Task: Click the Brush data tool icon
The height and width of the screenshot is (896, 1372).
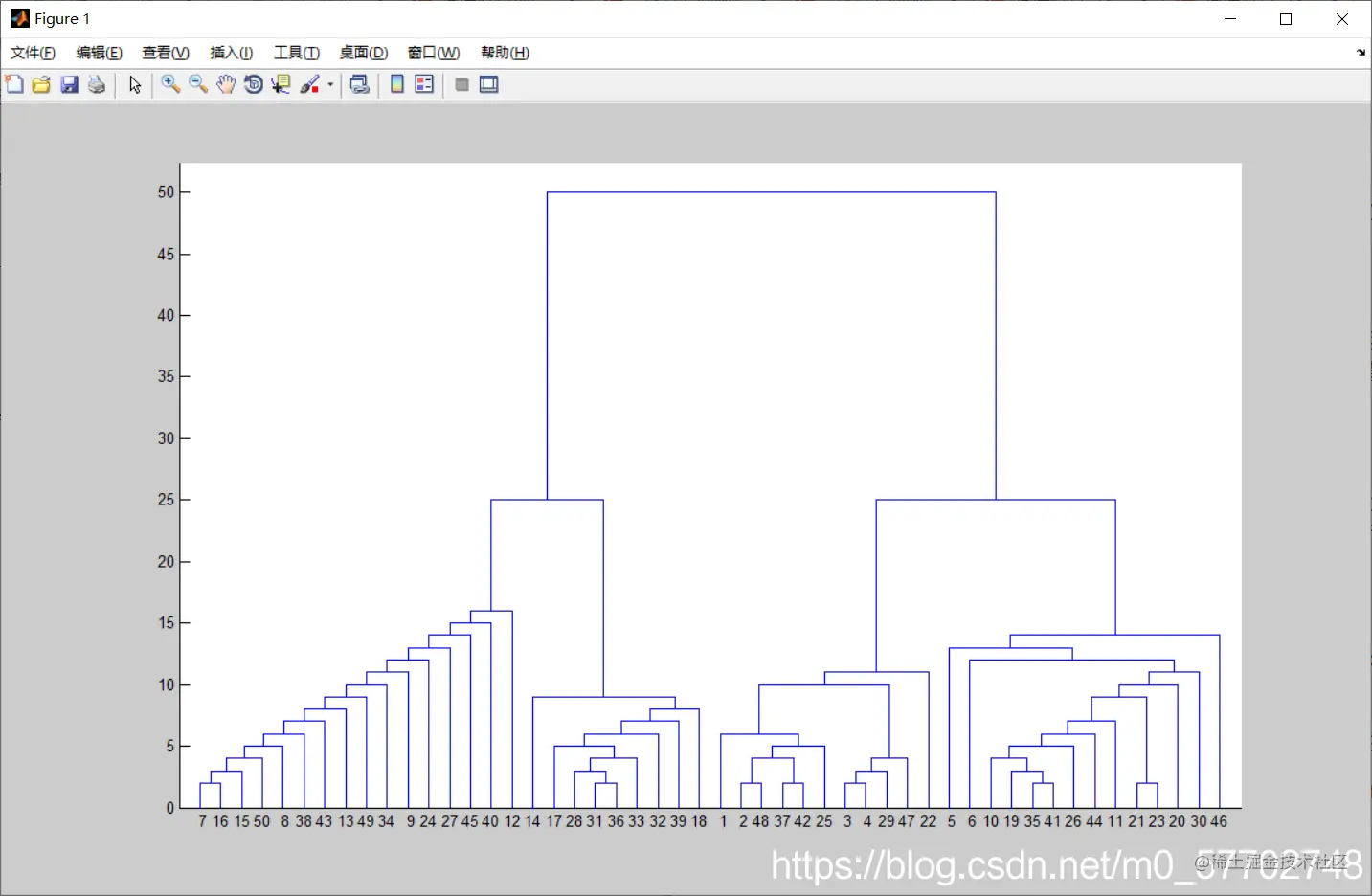Action: [x=309, y=84]
